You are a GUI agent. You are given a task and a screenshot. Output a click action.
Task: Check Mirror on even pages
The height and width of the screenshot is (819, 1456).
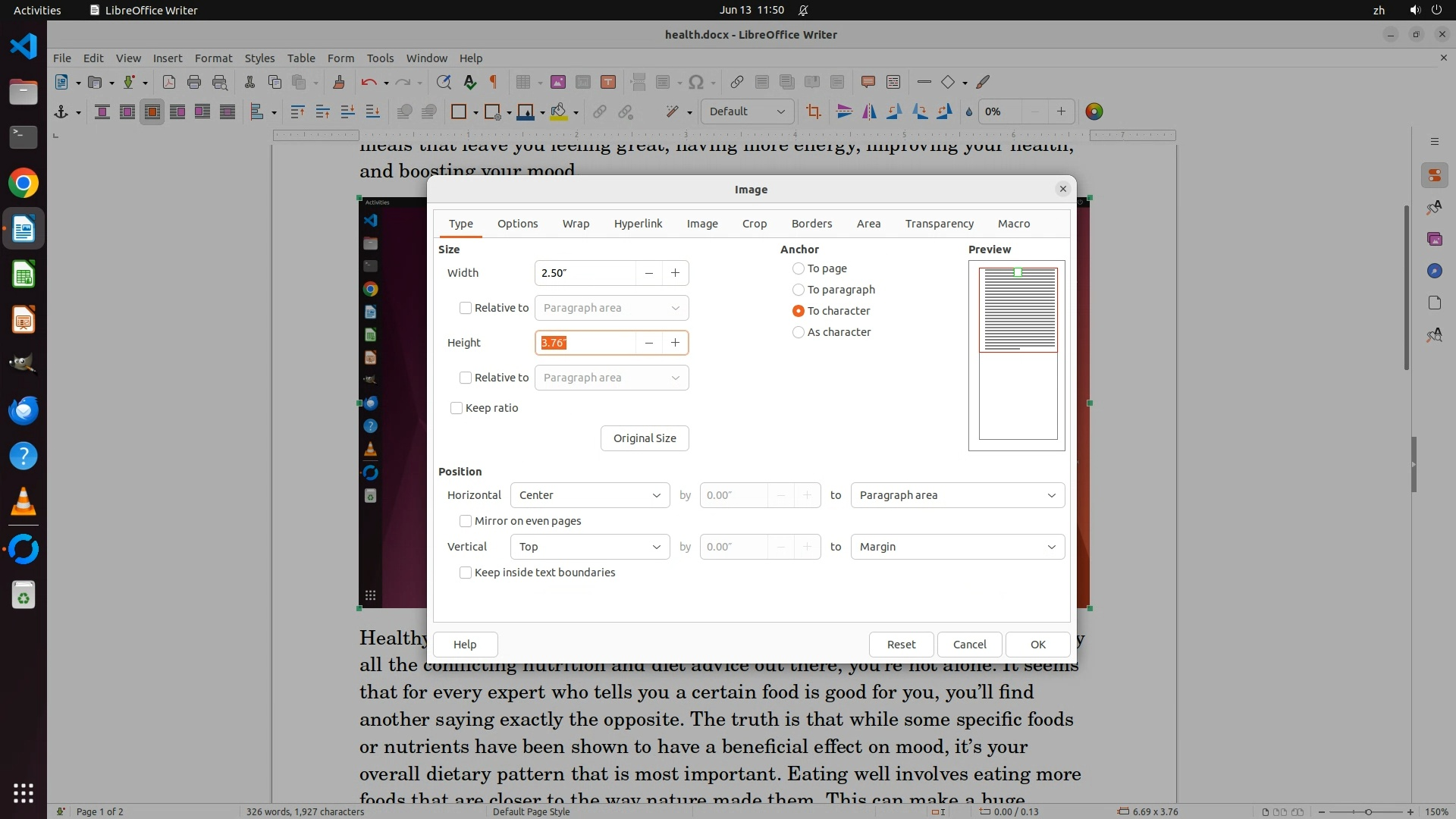(466, 521)
